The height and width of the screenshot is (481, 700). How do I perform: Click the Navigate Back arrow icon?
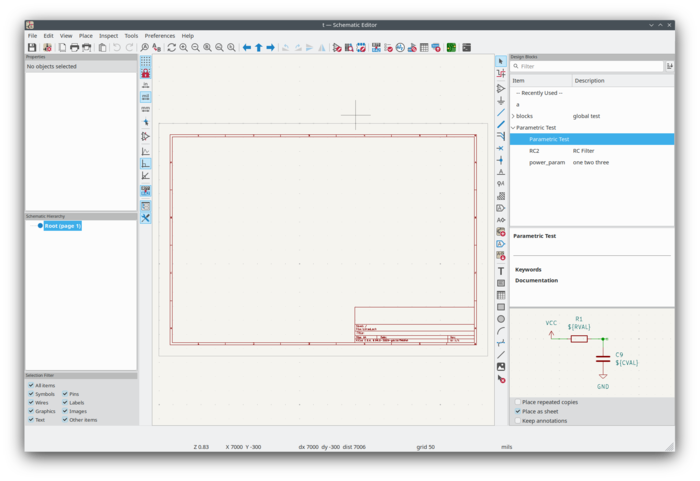[x=247, y=47]
